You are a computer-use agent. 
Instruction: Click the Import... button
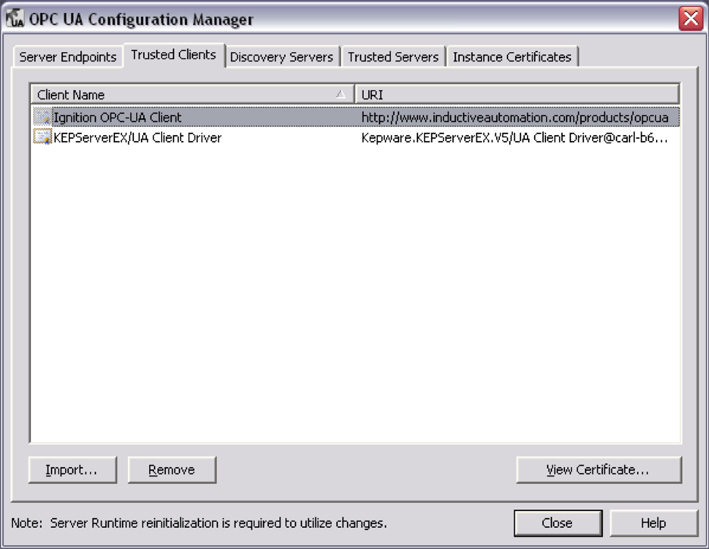tap(72, 470)
